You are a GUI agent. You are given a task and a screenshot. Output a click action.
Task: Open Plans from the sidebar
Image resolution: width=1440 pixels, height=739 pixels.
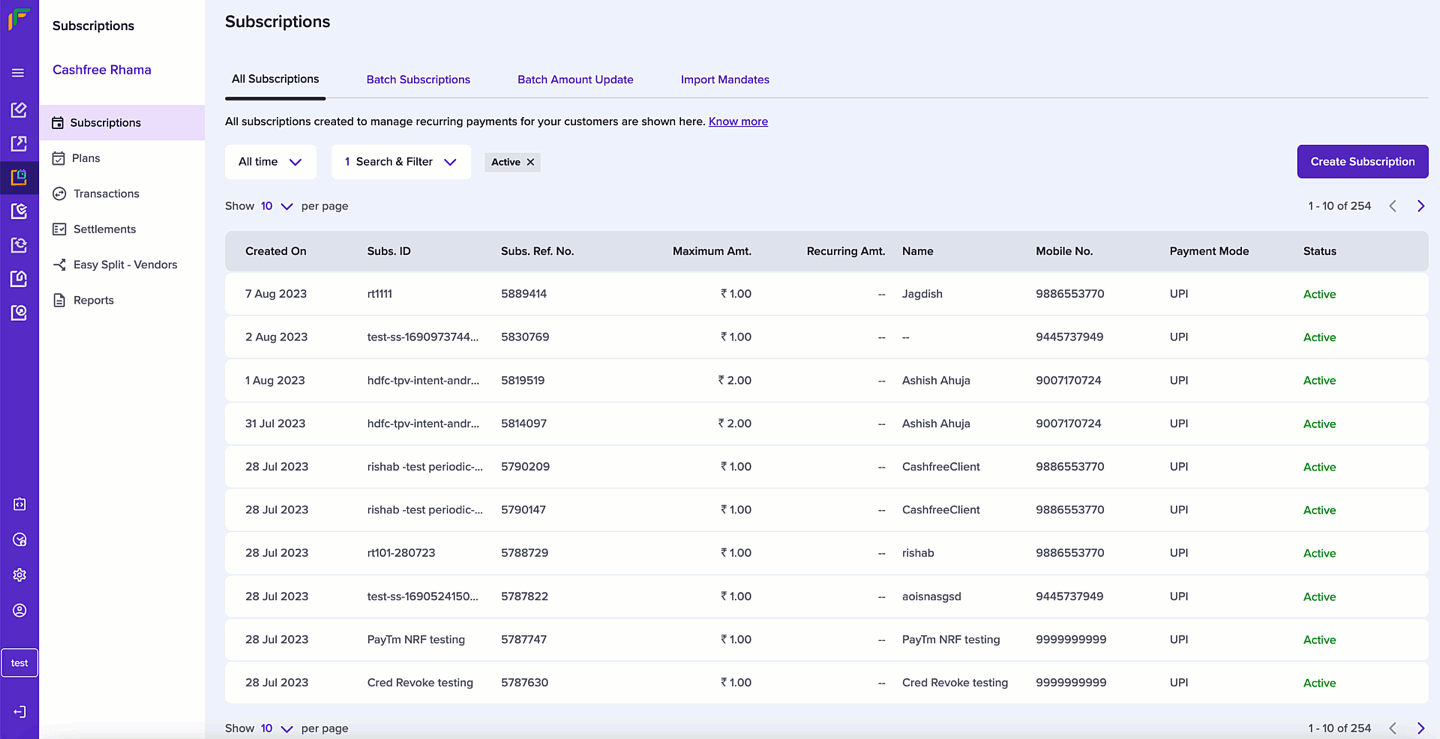[86, 158]
